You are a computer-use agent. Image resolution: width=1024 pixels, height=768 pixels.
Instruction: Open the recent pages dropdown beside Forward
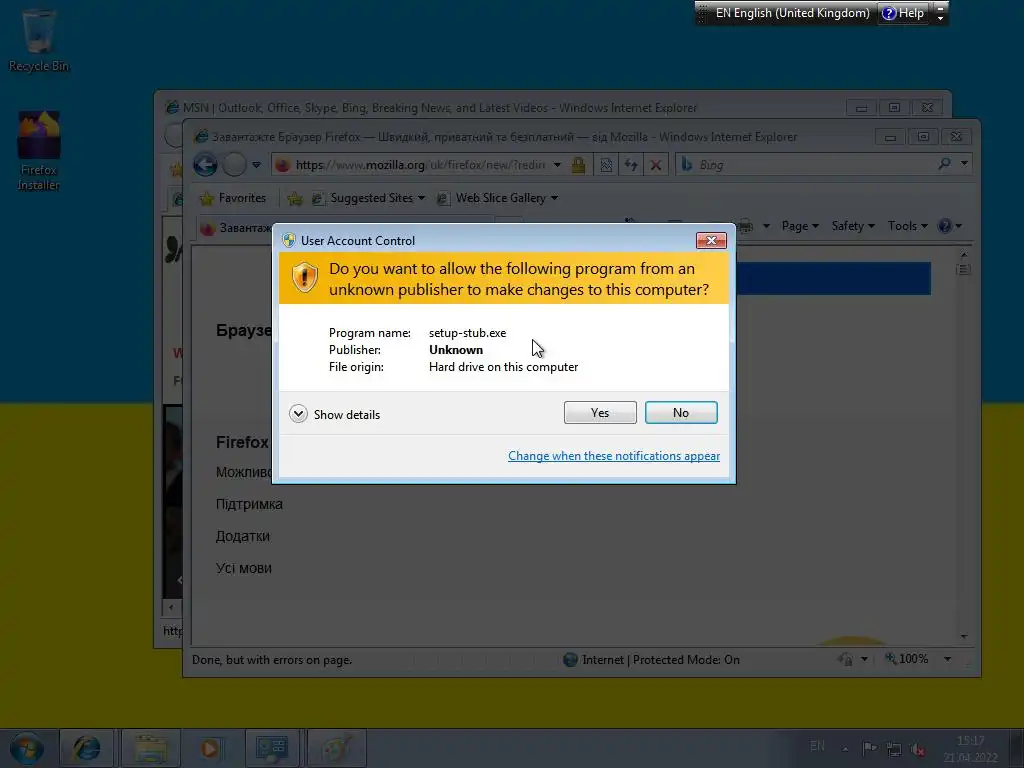[x=257, y=165]
